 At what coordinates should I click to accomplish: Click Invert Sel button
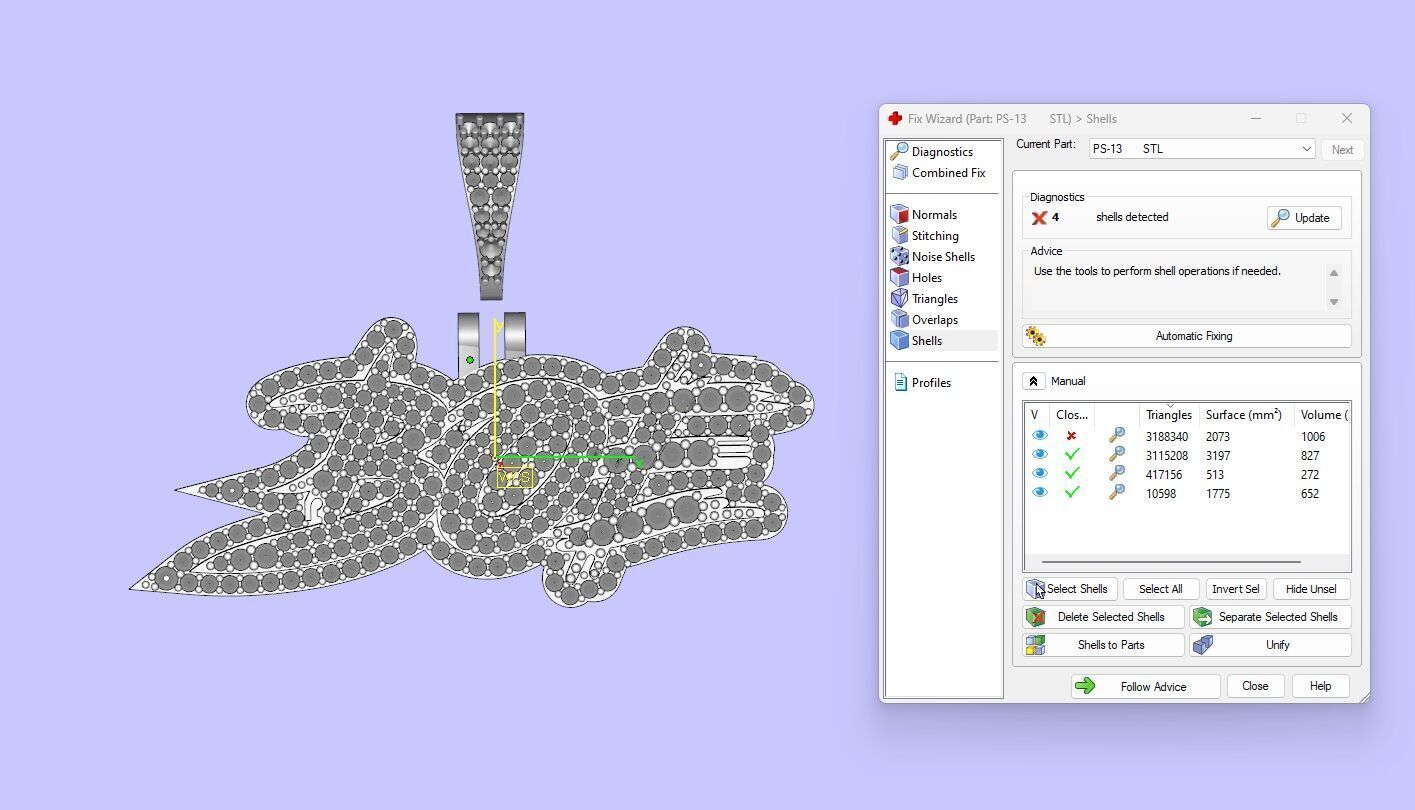pyautogui.click(x=1236, y=589)
